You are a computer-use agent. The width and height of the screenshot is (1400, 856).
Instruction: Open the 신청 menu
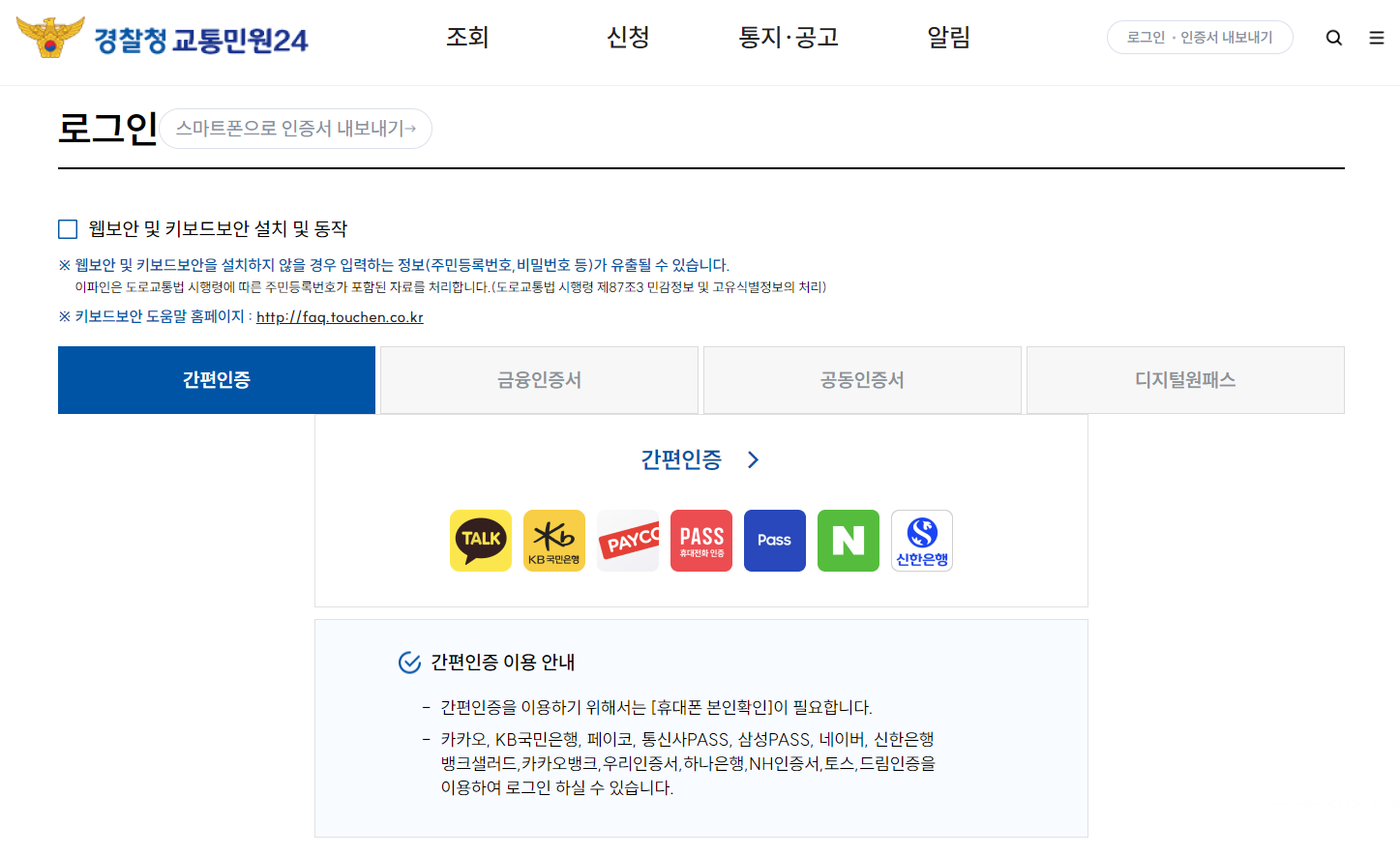(627, 37)
